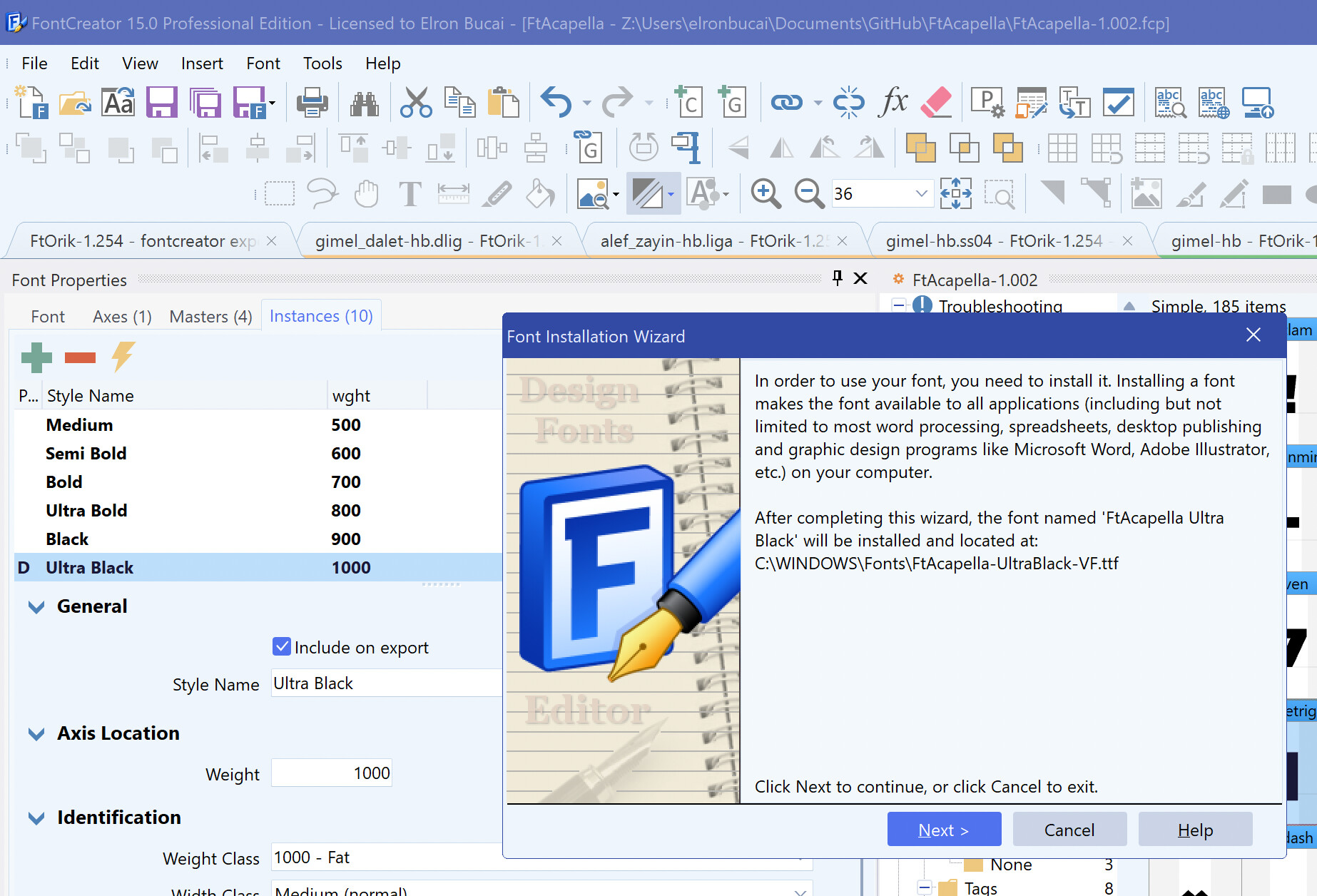1317x896 pixels.
Task: Select the measure ruler tool
Action: pyautogui.click(x=453, y=193)
